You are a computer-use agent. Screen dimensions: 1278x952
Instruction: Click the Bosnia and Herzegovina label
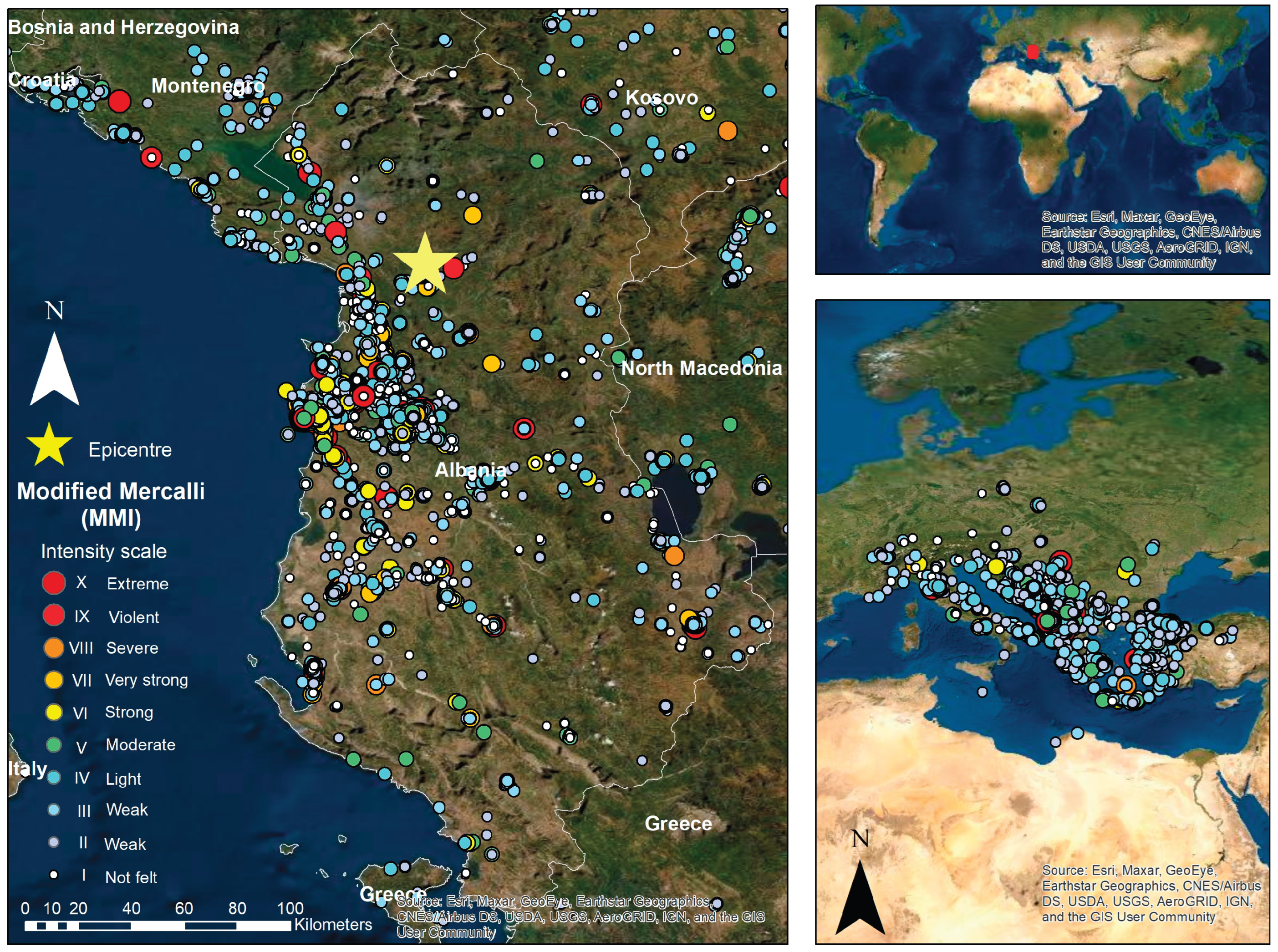point(123,27)
